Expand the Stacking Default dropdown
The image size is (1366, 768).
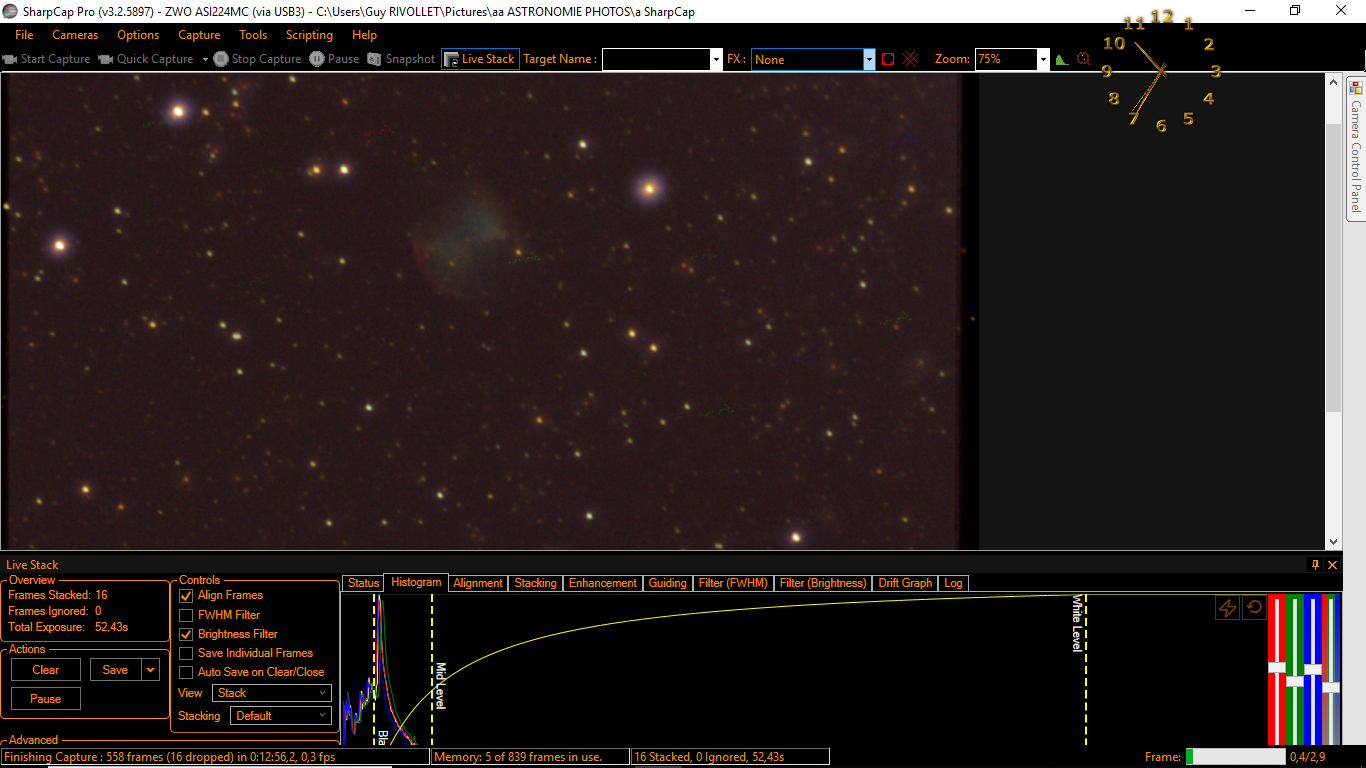(x=281, y=716)
